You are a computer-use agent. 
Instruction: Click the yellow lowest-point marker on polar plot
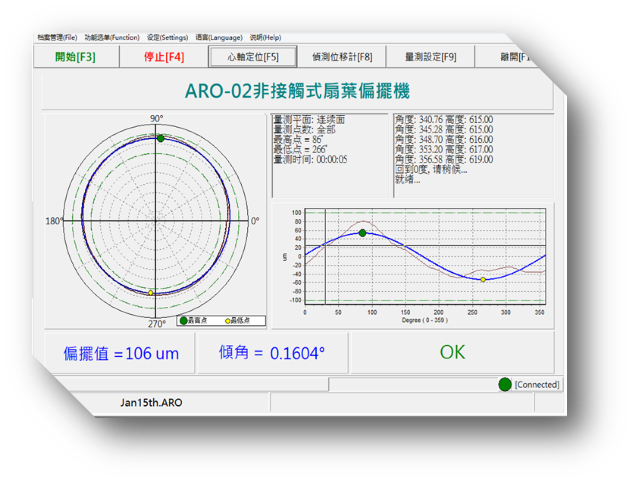150,293
